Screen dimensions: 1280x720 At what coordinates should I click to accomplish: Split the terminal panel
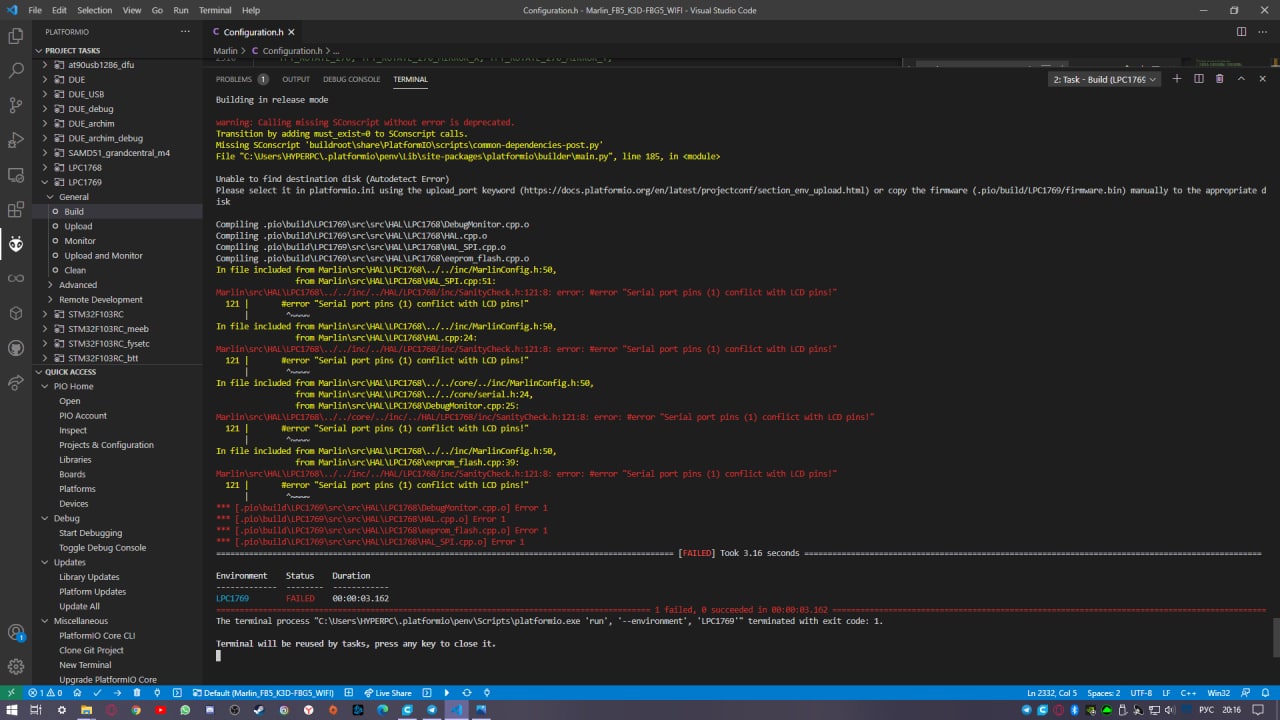1199,79
